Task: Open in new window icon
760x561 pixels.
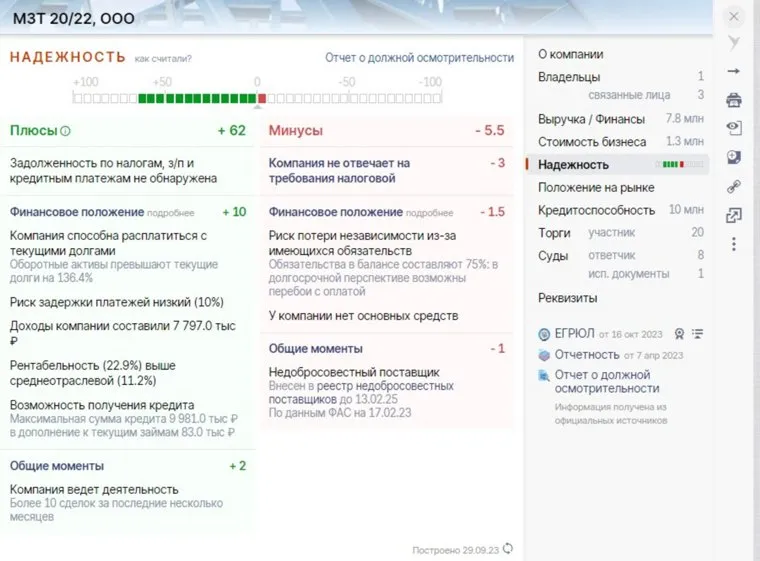Action: pyautogui.click(x=734, y=215)
